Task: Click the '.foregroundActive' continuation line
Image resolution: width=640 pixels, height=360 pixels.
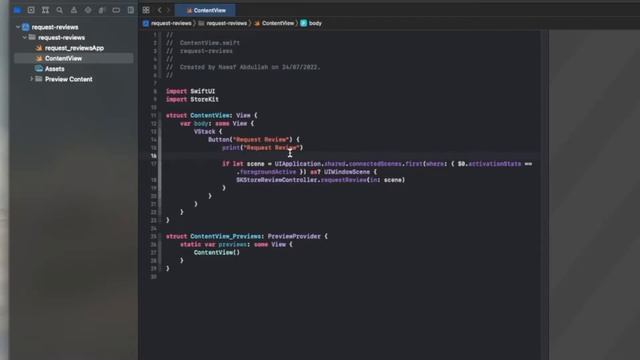Action: coord(307,172)
